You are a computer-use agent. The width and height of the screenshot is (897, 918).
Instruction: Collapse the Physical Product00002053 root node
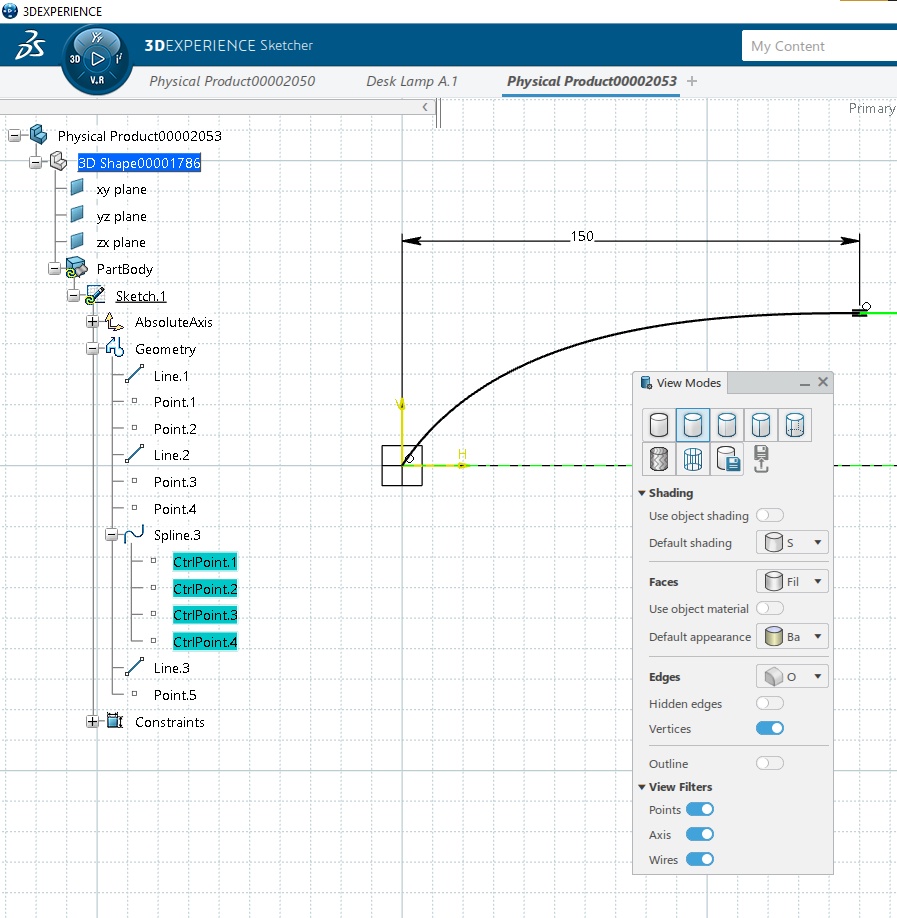point(15,136)
